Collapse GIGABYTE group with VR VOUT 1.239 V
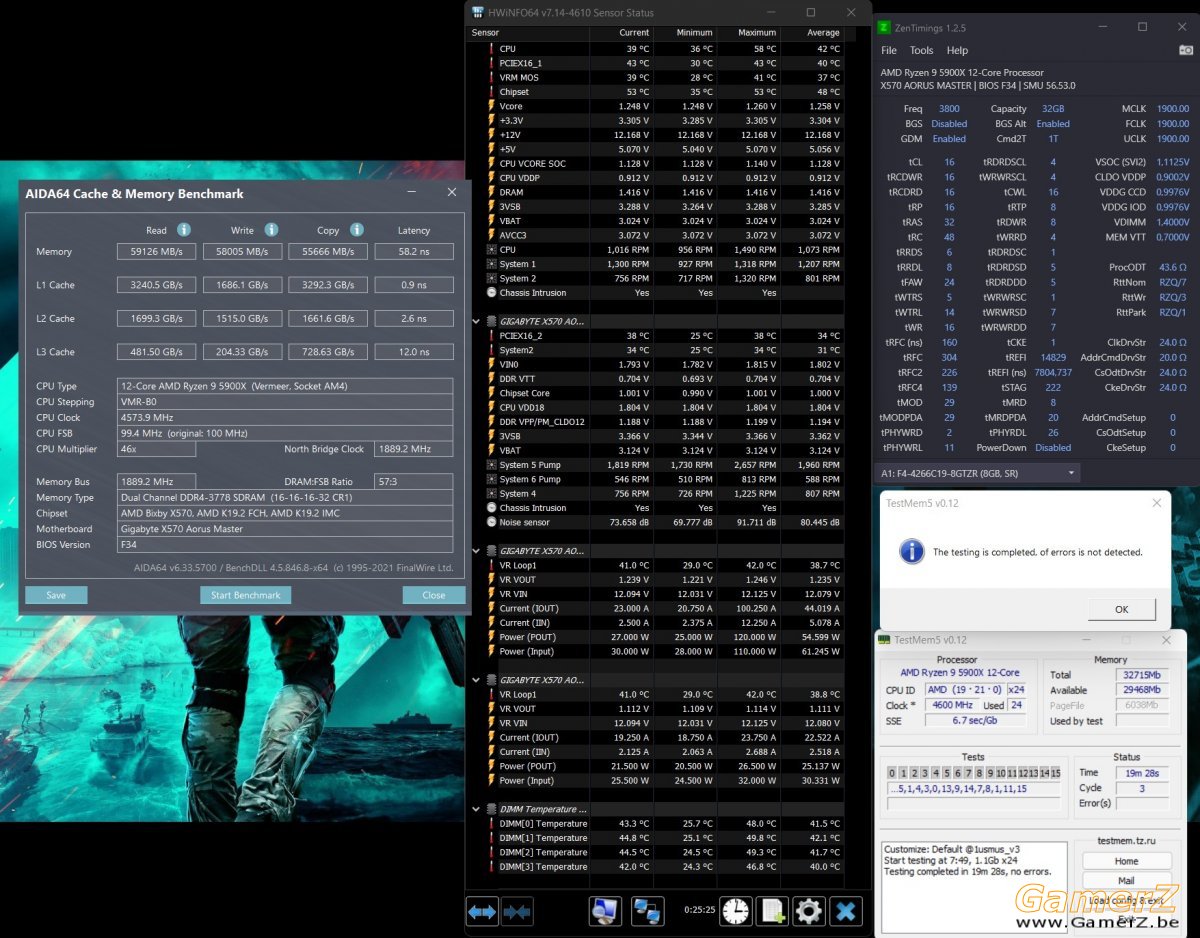 coord(476,551)
